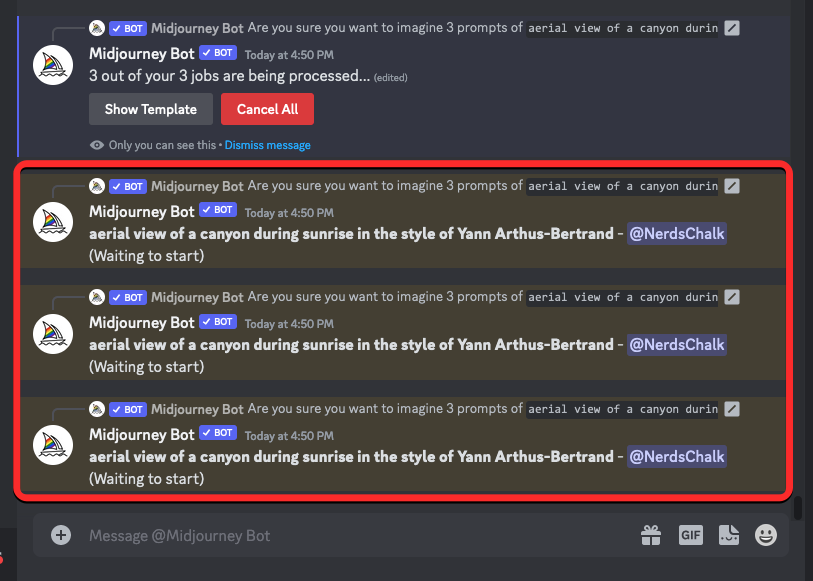
Task: Click the chat scrollbar thumb on right
Action: (798, 508)
